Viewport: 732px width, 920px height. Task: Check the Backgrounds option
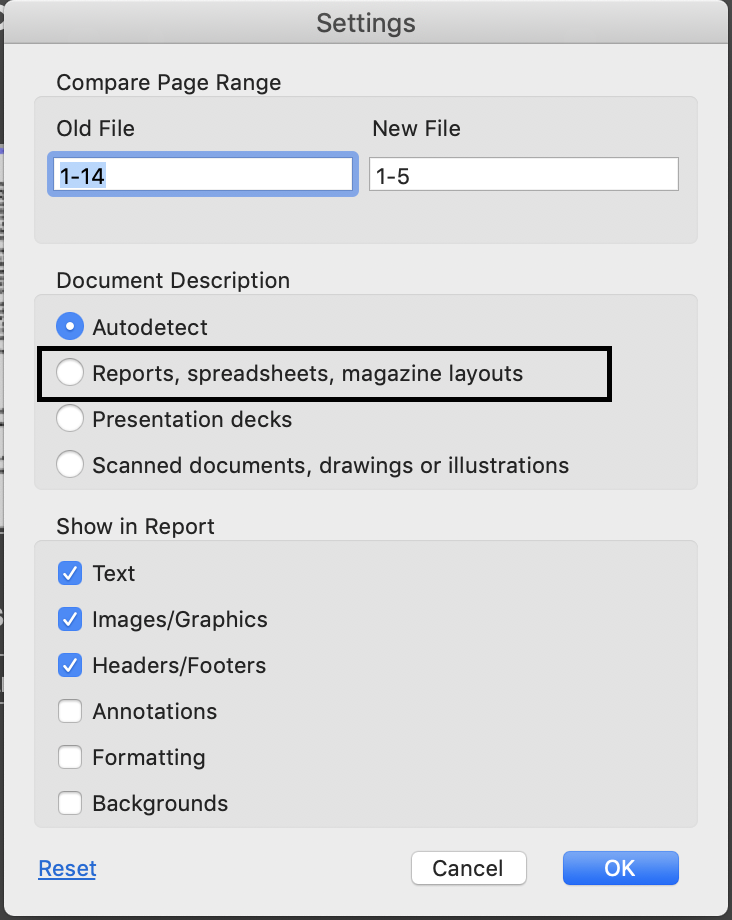click(x=70, y=803)
